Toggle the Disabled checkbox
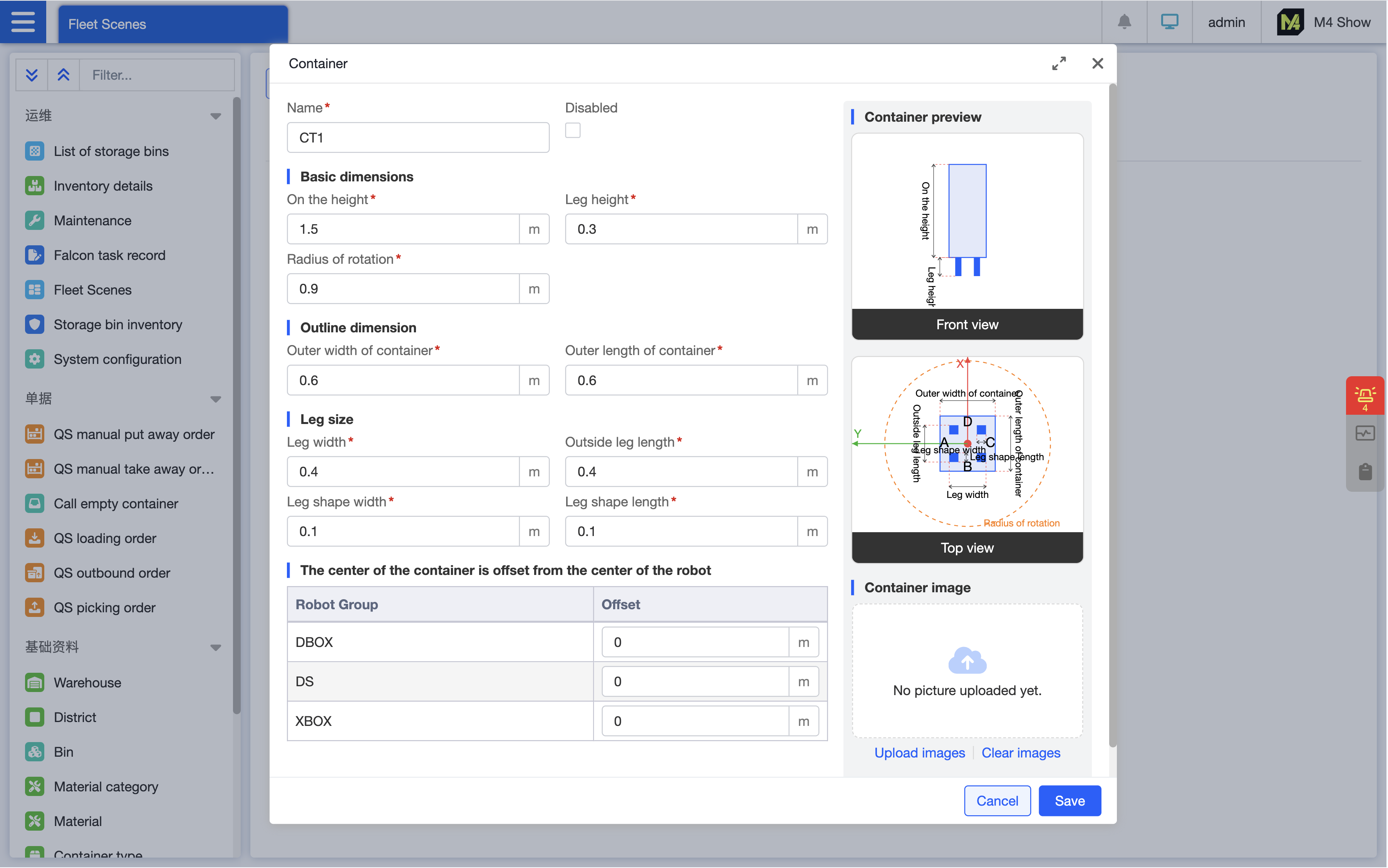1388x868 pixels. pyautogui.click(x=572, y=130)
